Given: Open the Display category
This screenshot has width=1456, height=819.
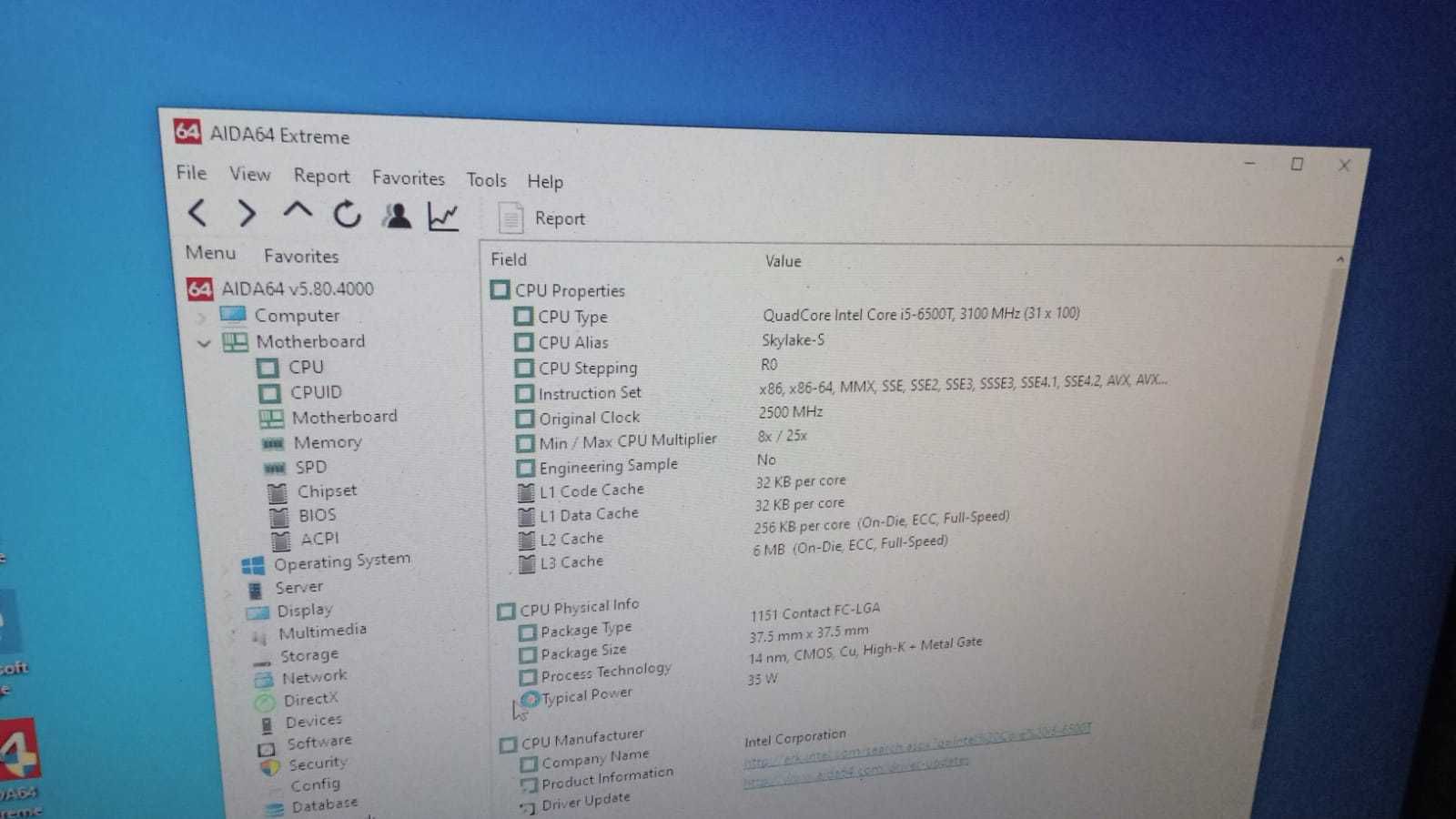Looking at the screenshot, I should tap(305, 611).
